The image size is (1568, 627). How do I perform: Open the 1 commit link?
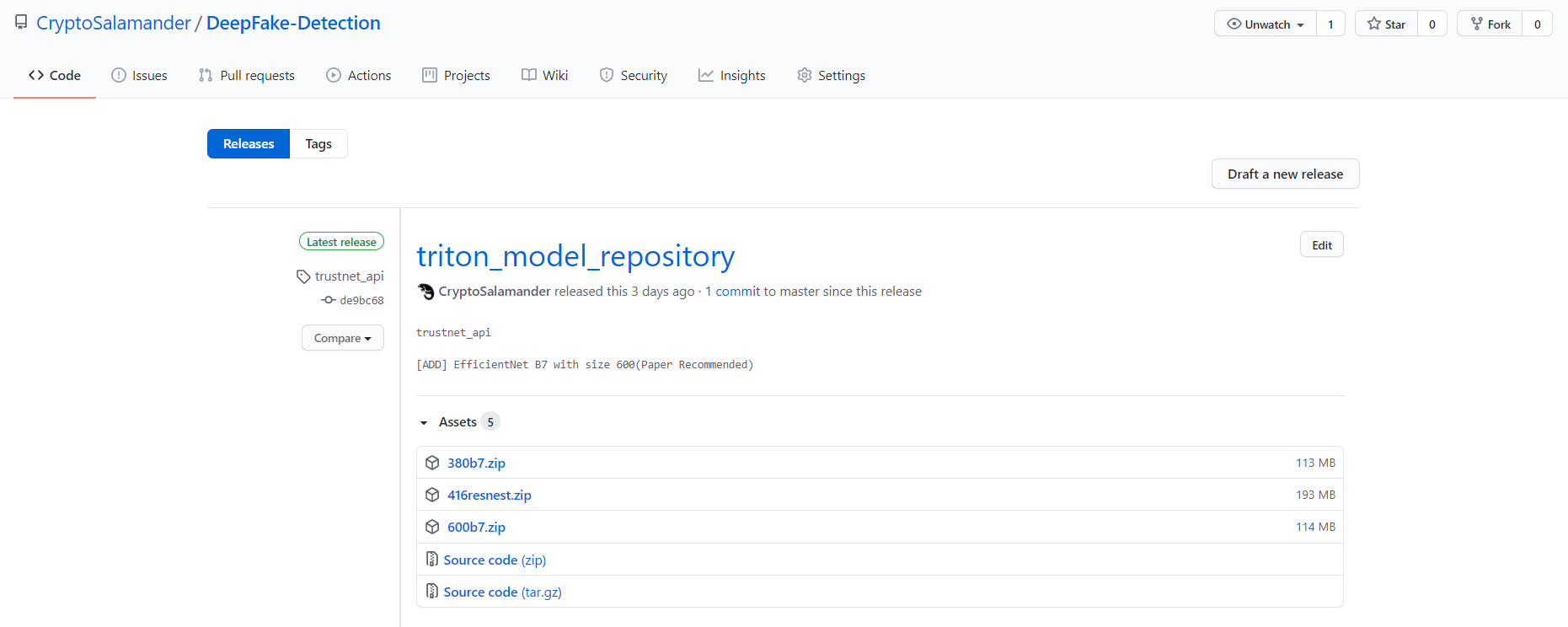(x=733, y=291)
